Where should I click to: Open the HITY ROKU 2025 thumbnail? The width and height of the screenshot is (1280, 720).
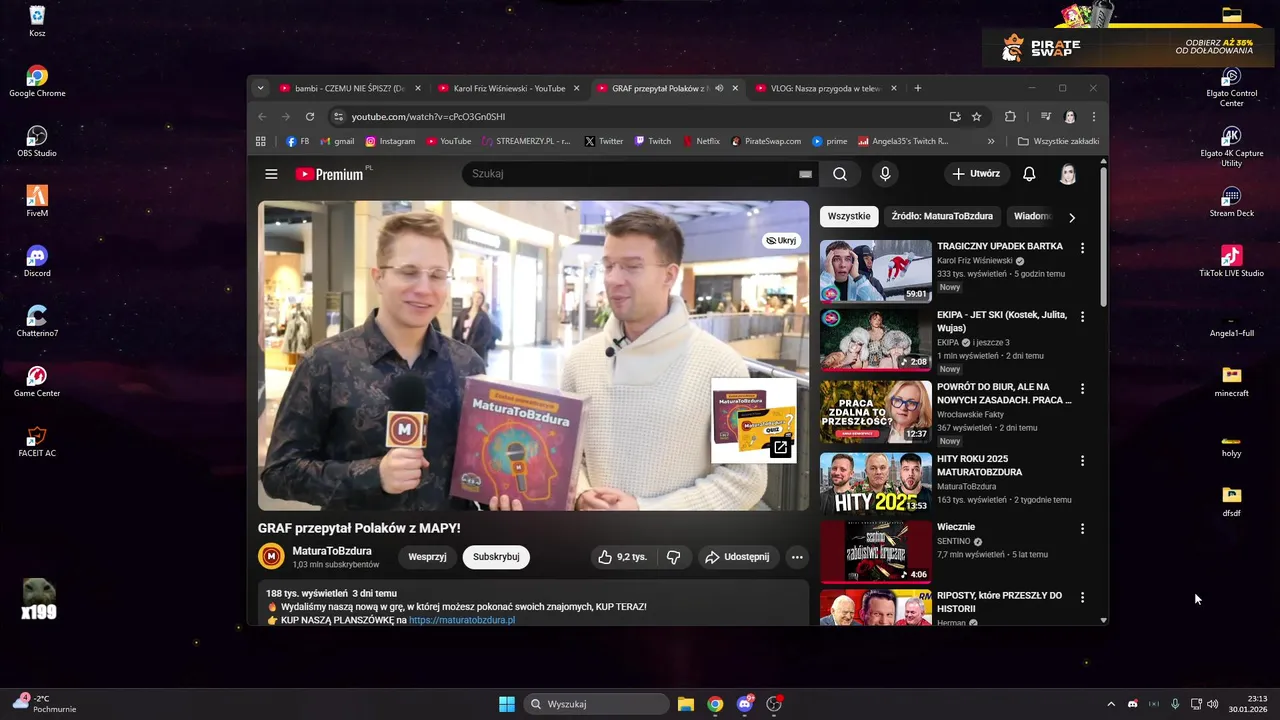tap(876, 483)
